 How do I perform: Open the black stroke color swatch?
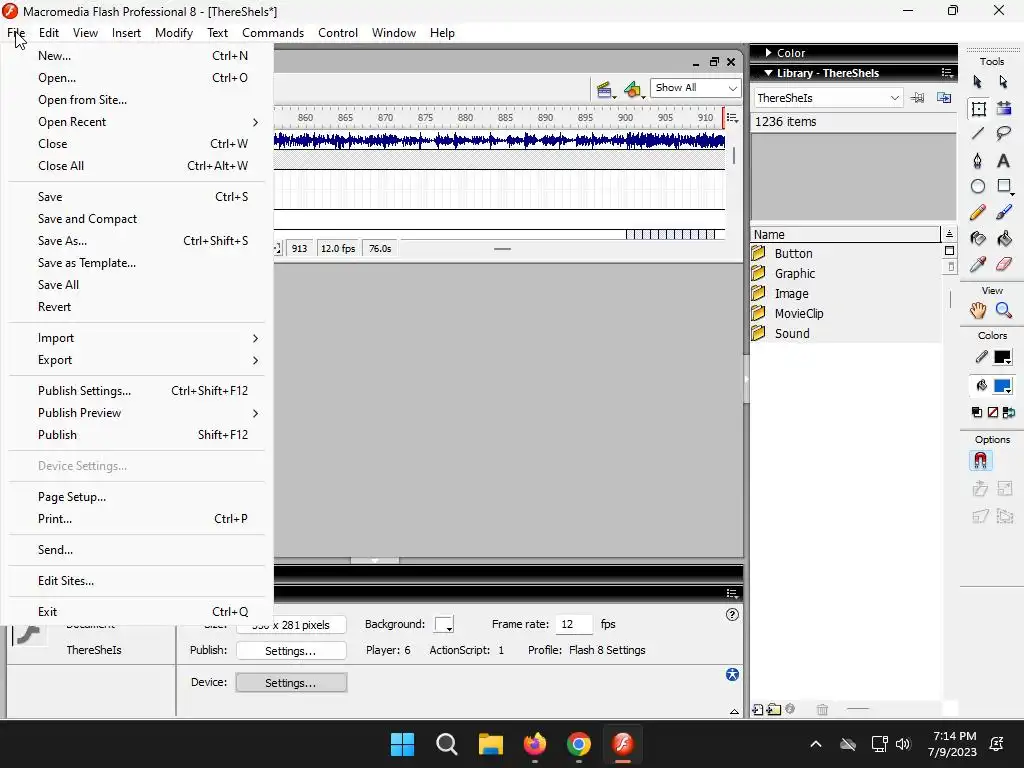1002,357
